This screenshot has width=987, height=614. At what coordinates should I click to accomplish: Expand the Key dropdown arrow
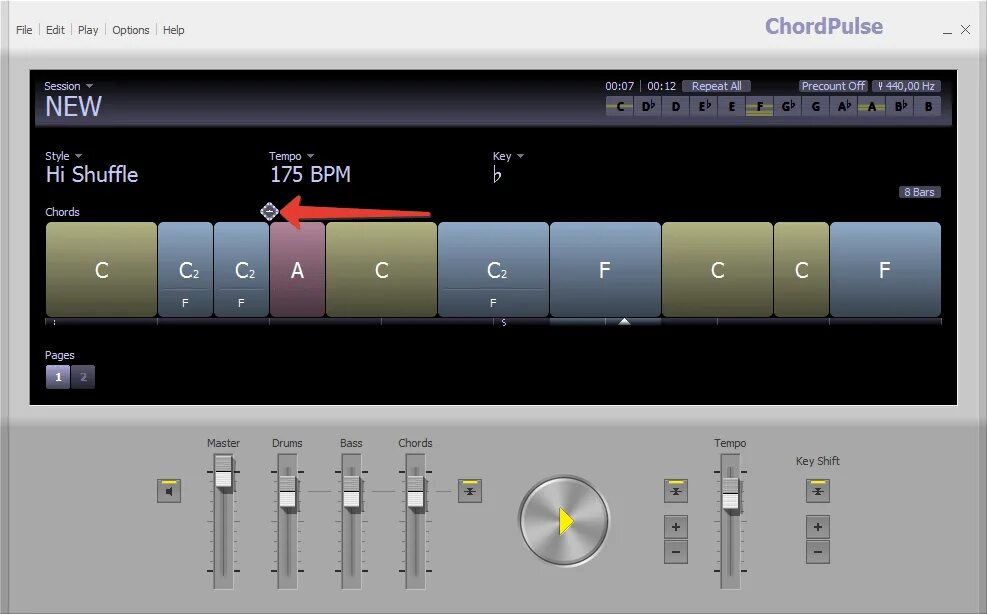[x=521, y=156]
